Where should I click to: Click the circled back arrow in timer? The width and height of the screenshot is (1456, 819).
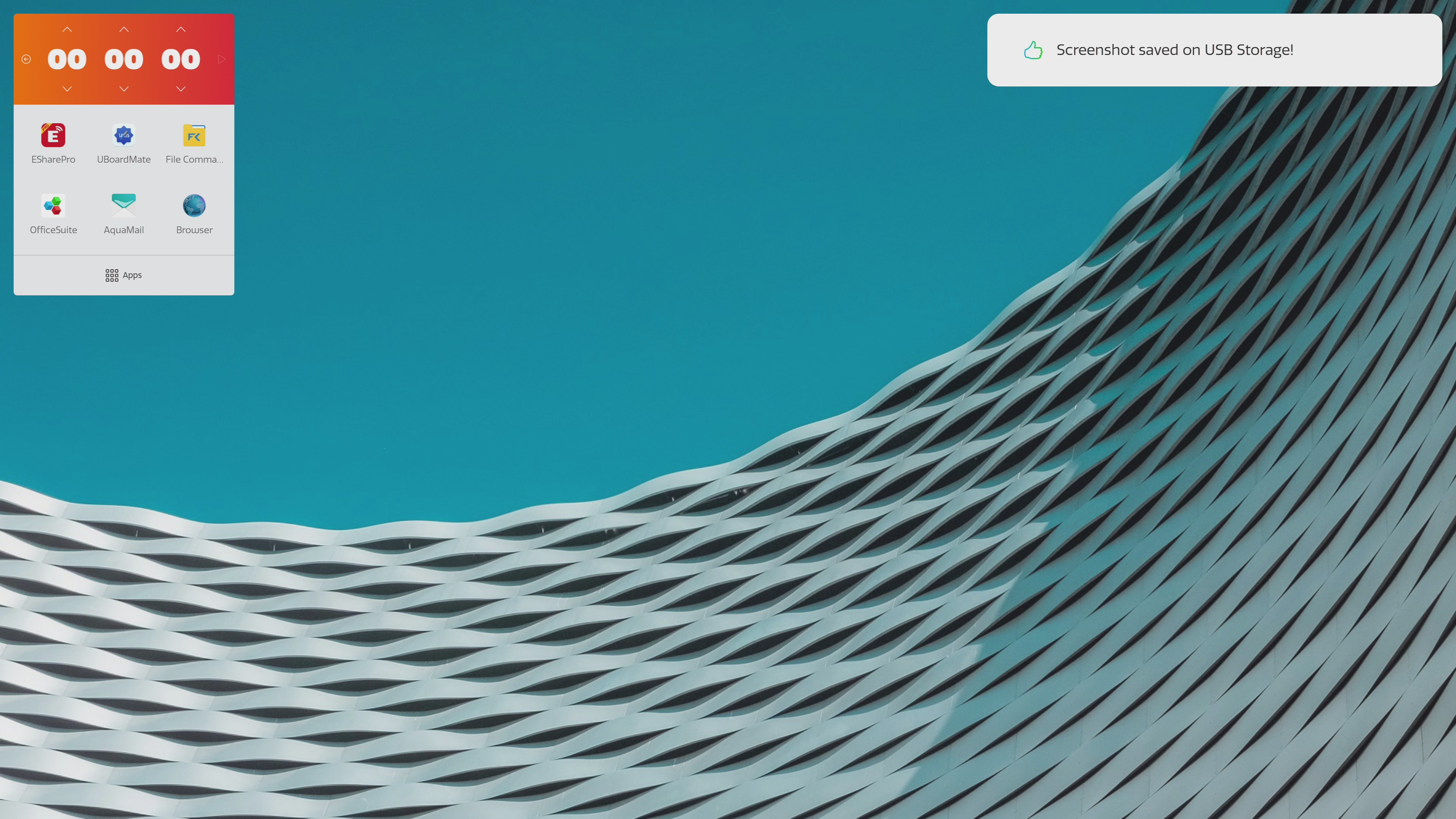coord(26,60)
